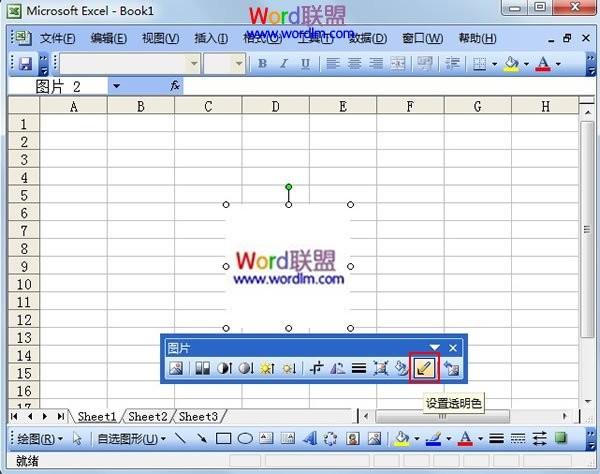Apply yellow Fill Color in Formatting toolbar
Screen dimensions: 600x474
[512, 64]
